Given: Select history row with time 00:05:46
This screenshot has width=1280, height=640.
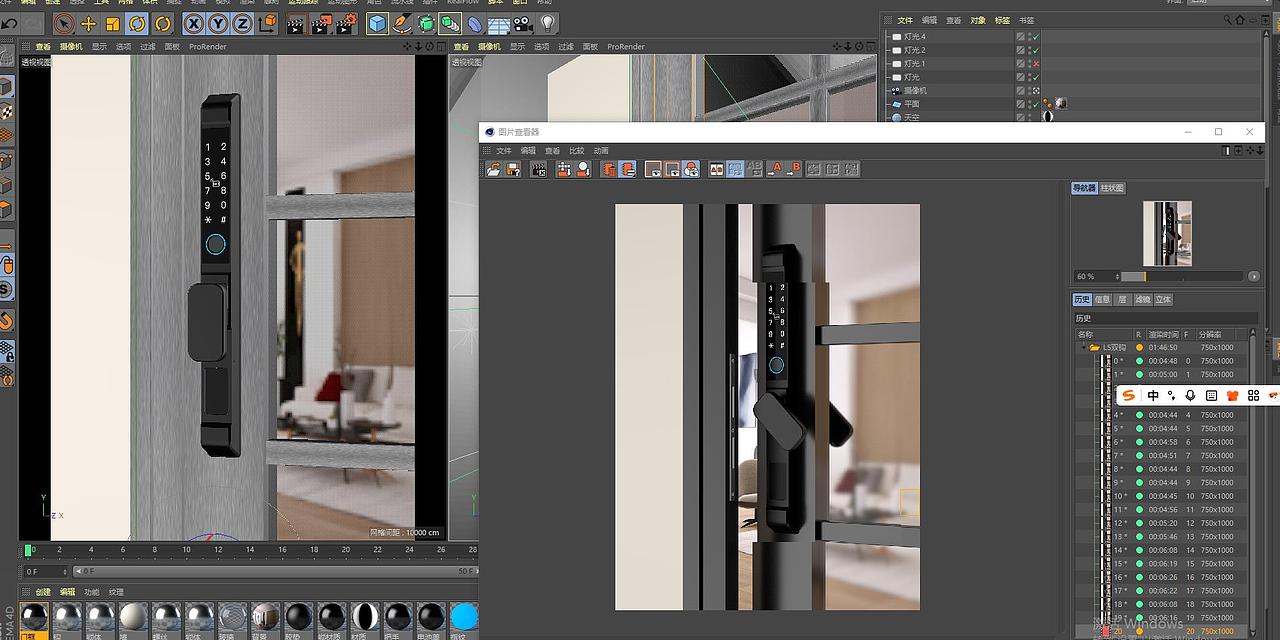Looking at the screenshot, I should click(x=1164, y=536).
